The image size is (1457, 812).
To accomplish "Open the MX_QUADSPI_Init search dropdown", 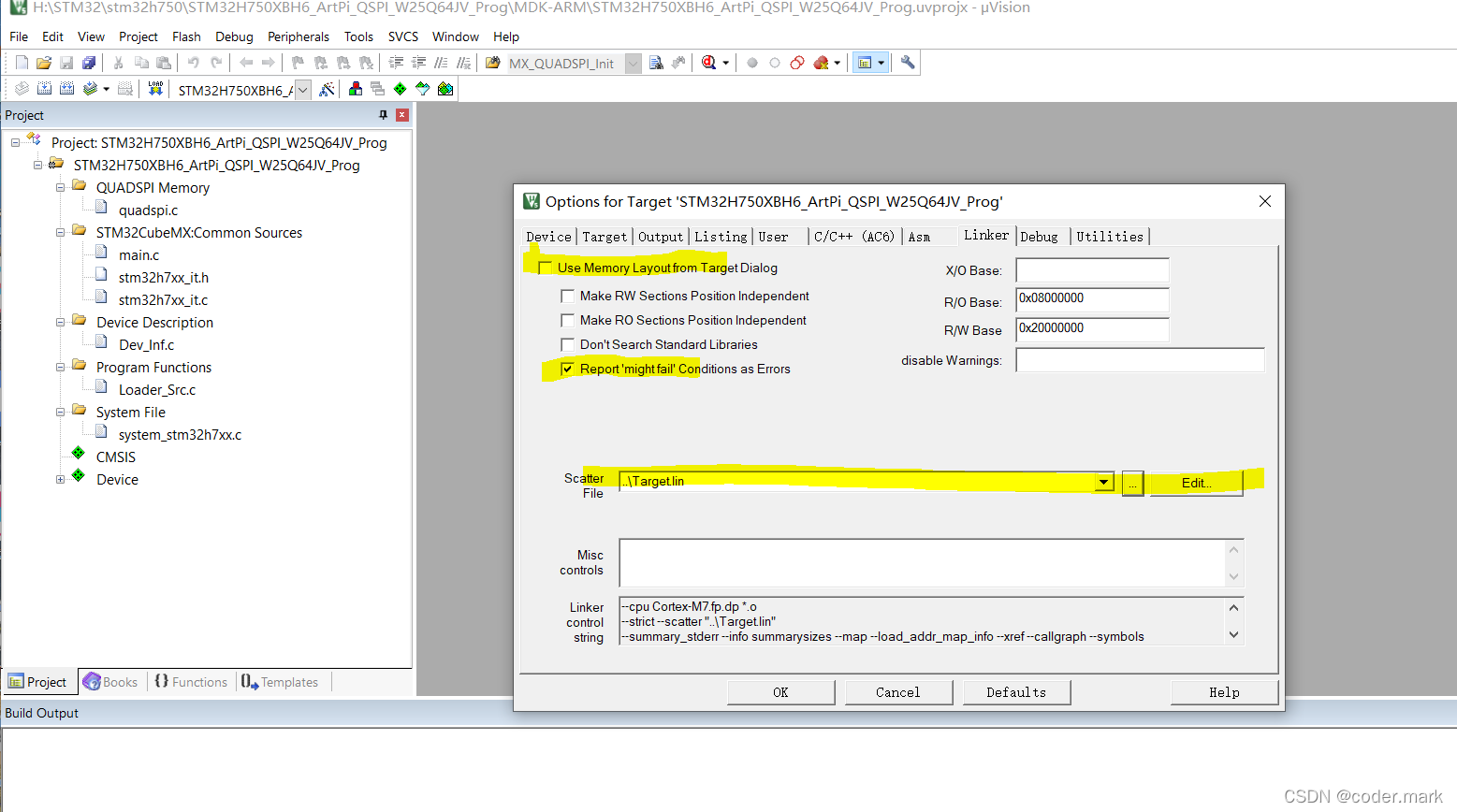I will click(x=634, y=63).
